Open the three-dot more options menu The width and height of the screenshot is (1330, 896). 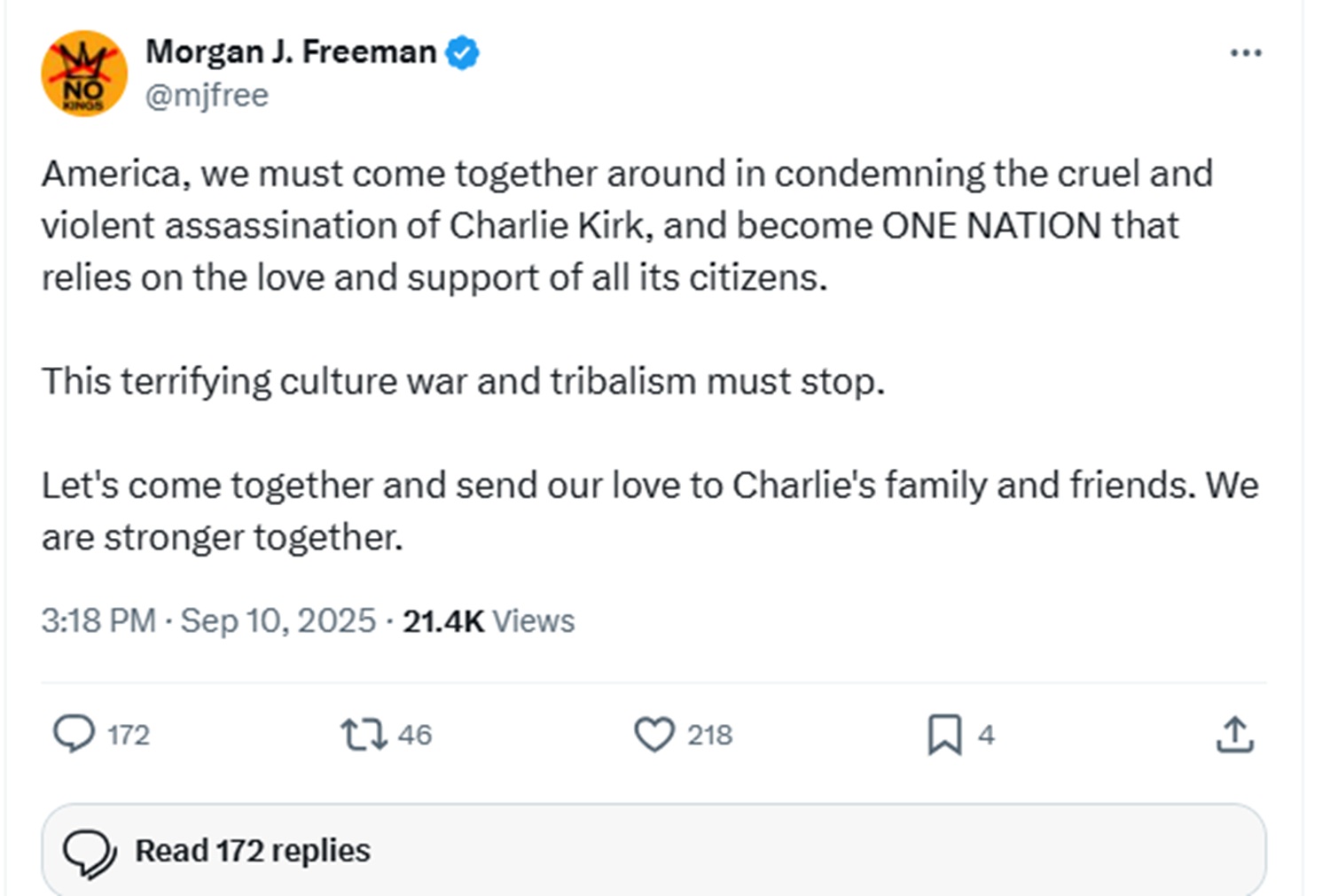click(x=1246, y=53)
